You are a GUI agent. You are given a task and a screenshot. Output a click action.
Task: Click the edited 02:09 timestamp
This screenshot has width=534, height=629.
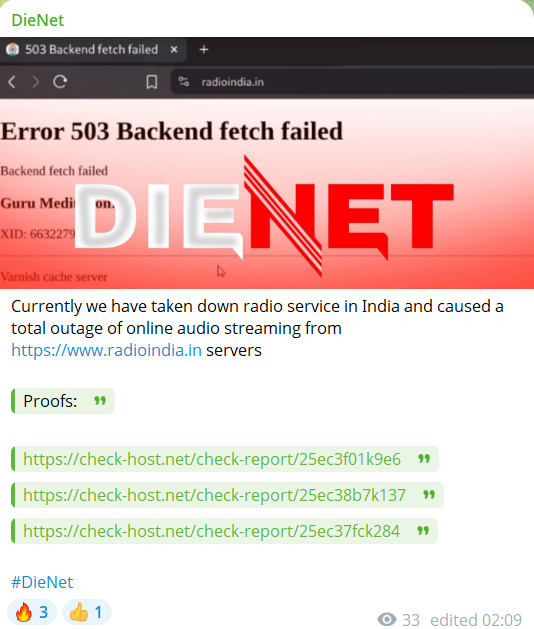coord(476,620)
